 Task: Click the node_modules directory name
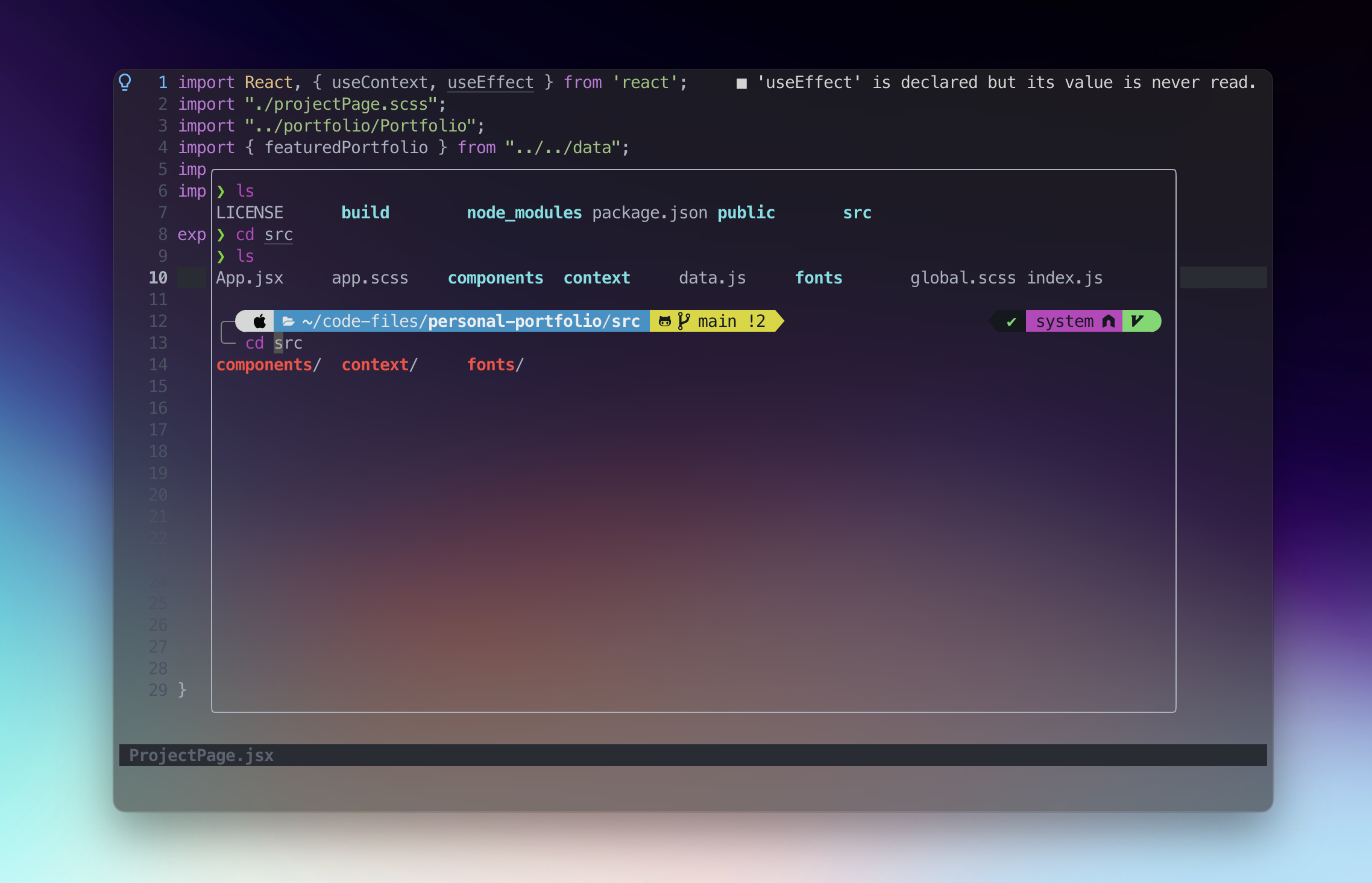pos(524,213)
